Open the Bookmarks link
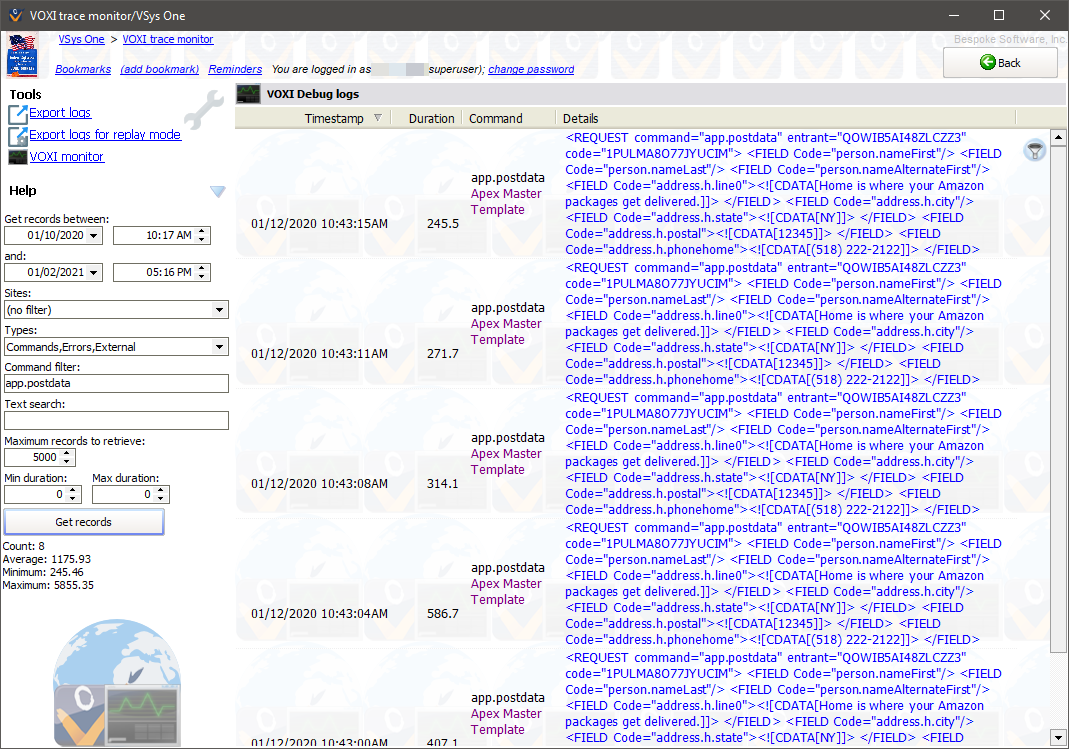 pos(83,70)
